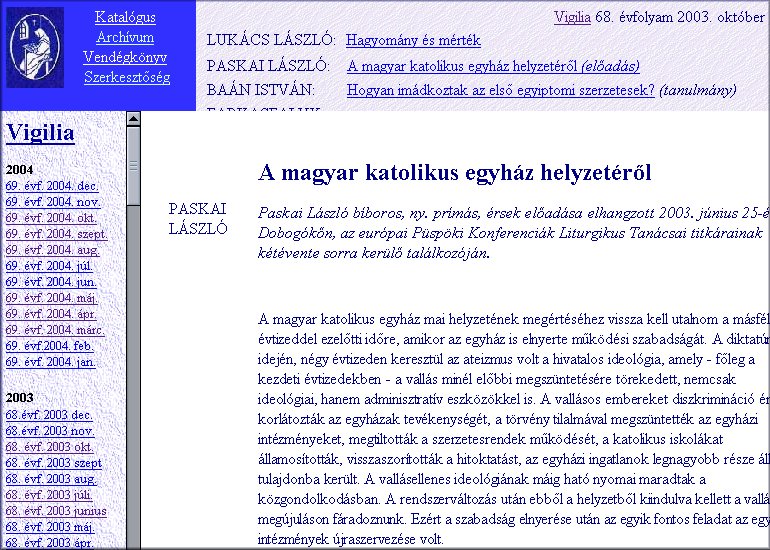Open issue 69. évf. 2004. jun.
The width and height of the screenshot is (770, 550).
(51, 282)
